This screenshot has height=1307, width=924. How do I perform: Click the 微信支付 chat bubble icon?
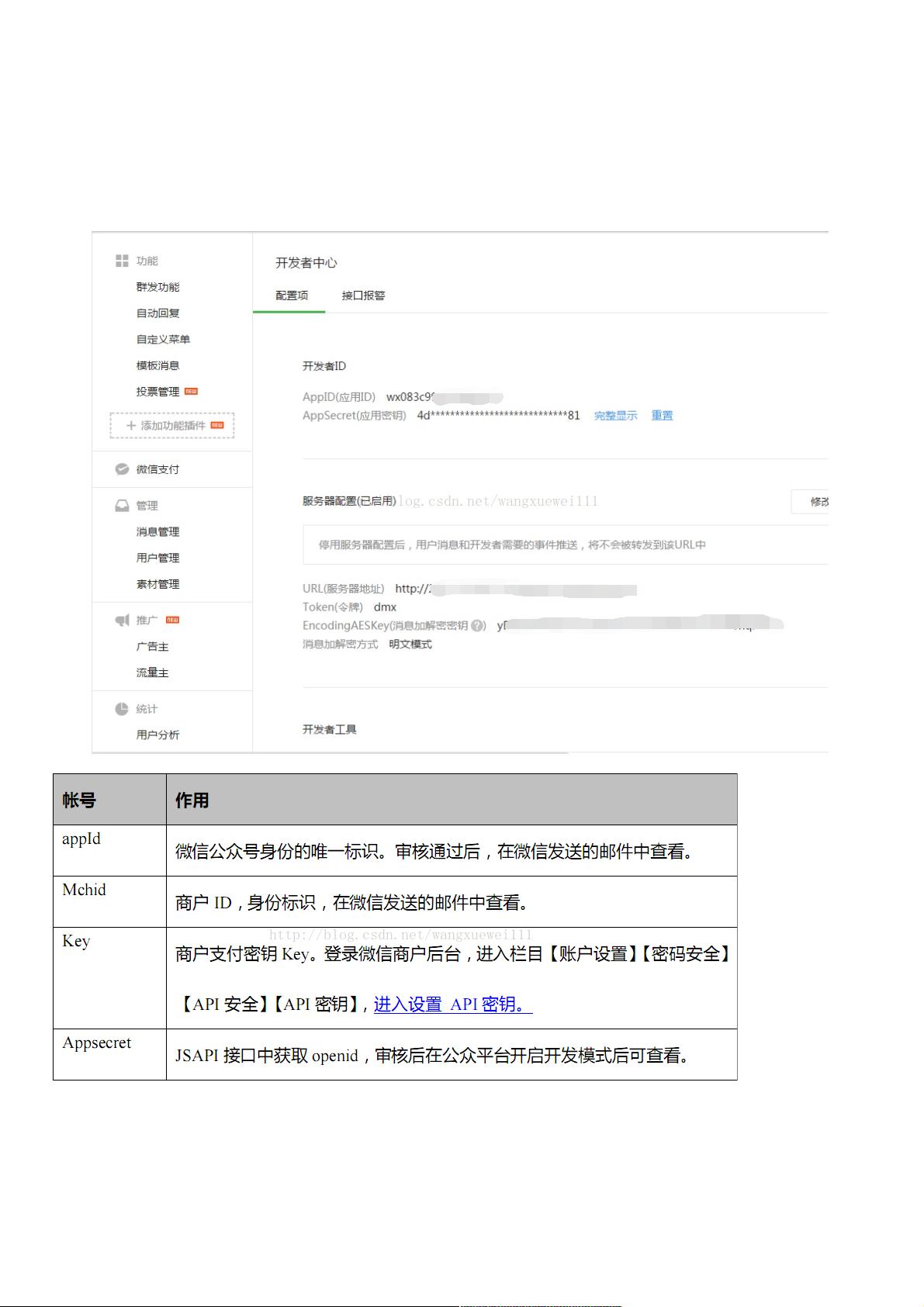click(x=122, y=469)
